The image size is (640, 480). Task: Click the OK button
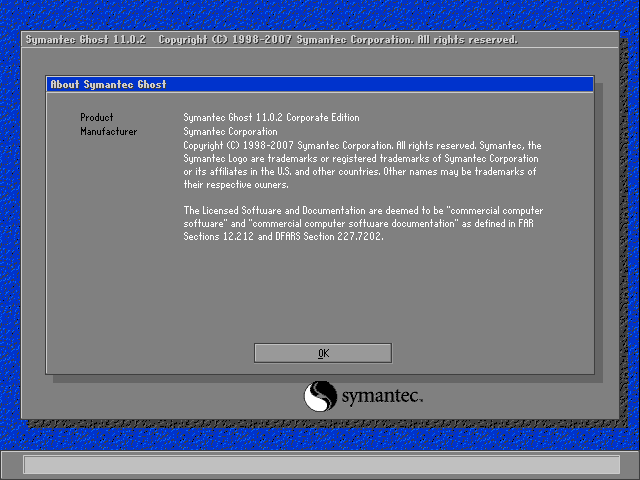coord(323,353)
